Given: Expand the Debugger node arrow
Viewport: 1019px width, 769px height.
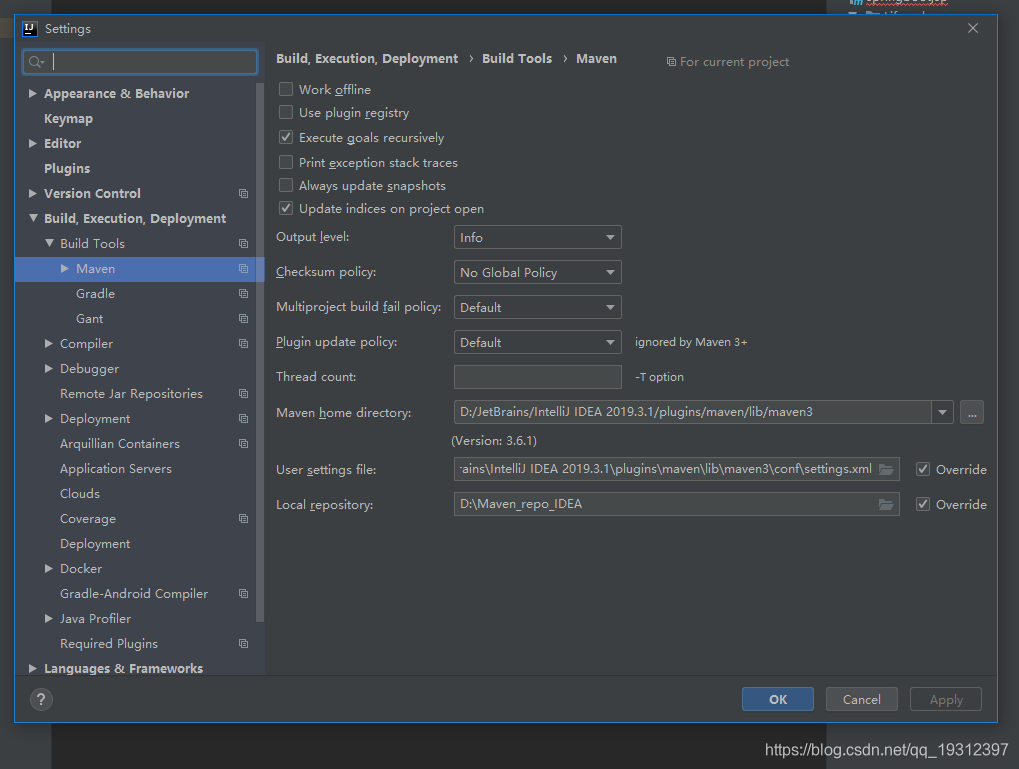Looking at the screenshot, I should click(49, 369).
